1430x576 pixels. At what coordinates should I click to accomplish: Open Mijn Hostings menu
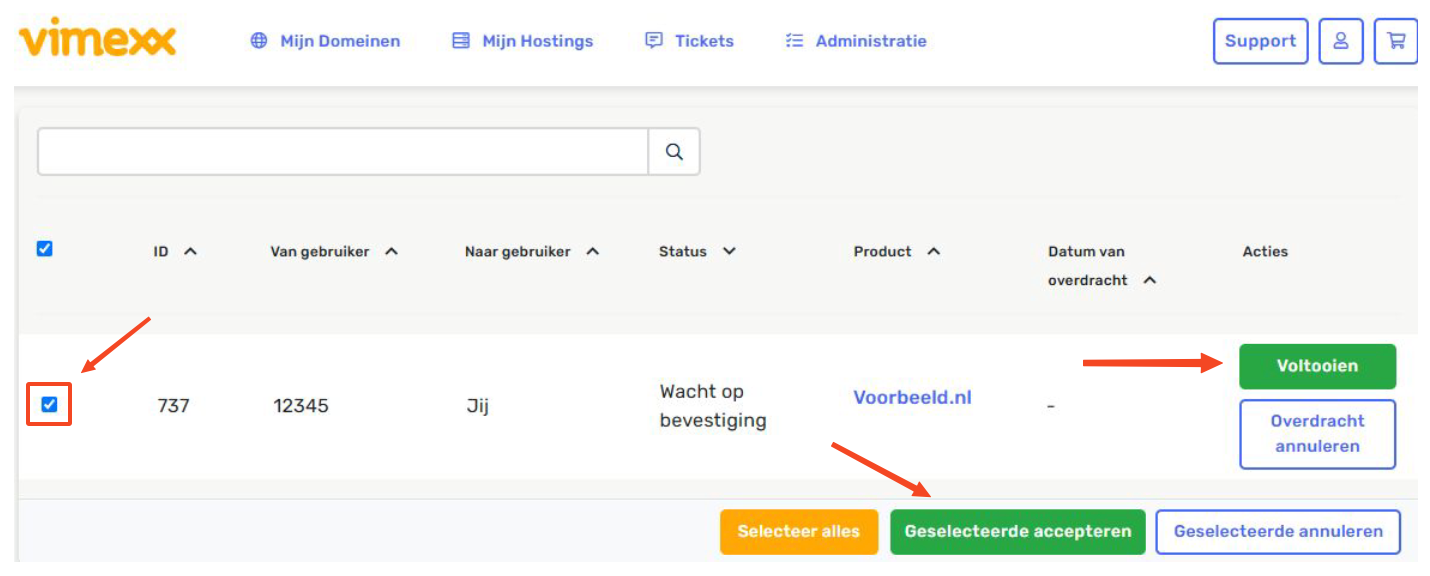pos(523,41)
